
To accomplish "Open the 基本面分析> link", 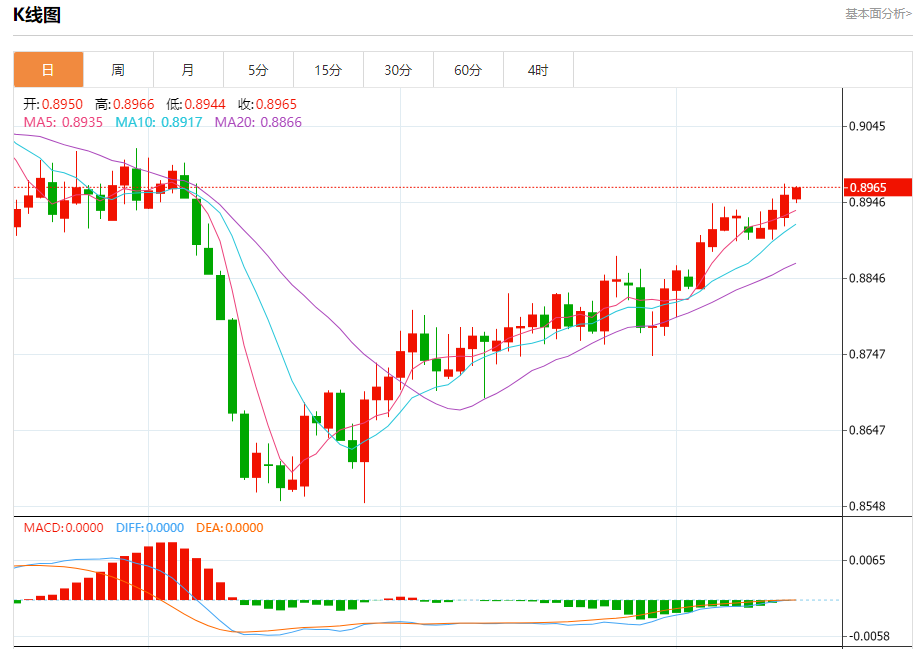I will 878,14.
